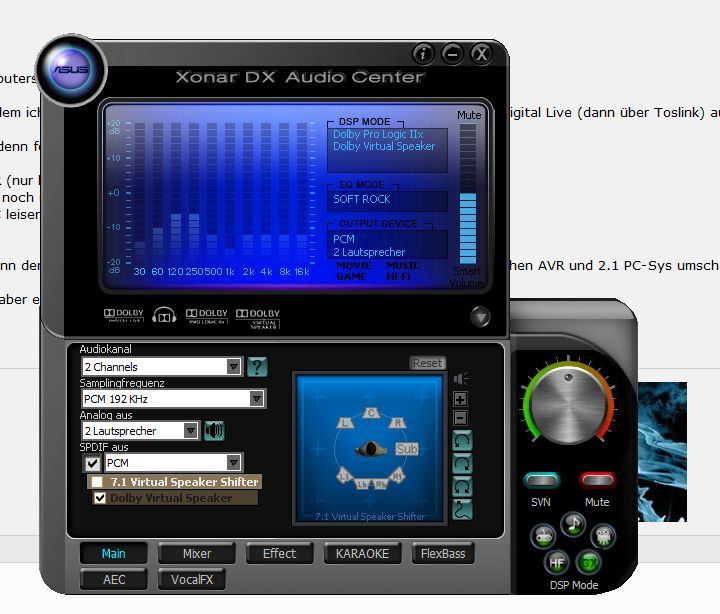Click Hi-Fi mode label on display

pyautogui.click(x=399, y=276)
